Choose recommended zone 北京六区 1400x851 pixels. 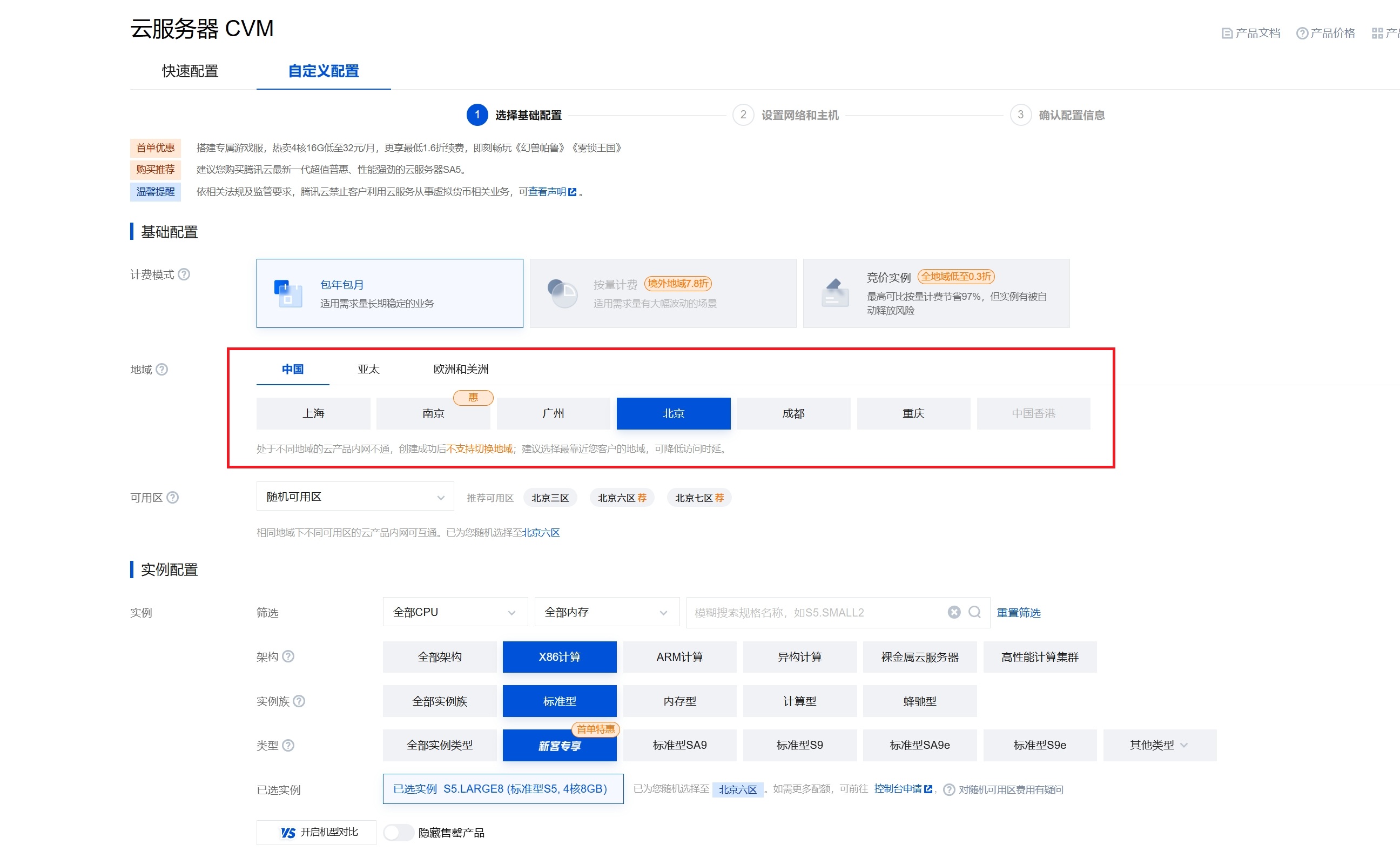[x=622, y=498]
